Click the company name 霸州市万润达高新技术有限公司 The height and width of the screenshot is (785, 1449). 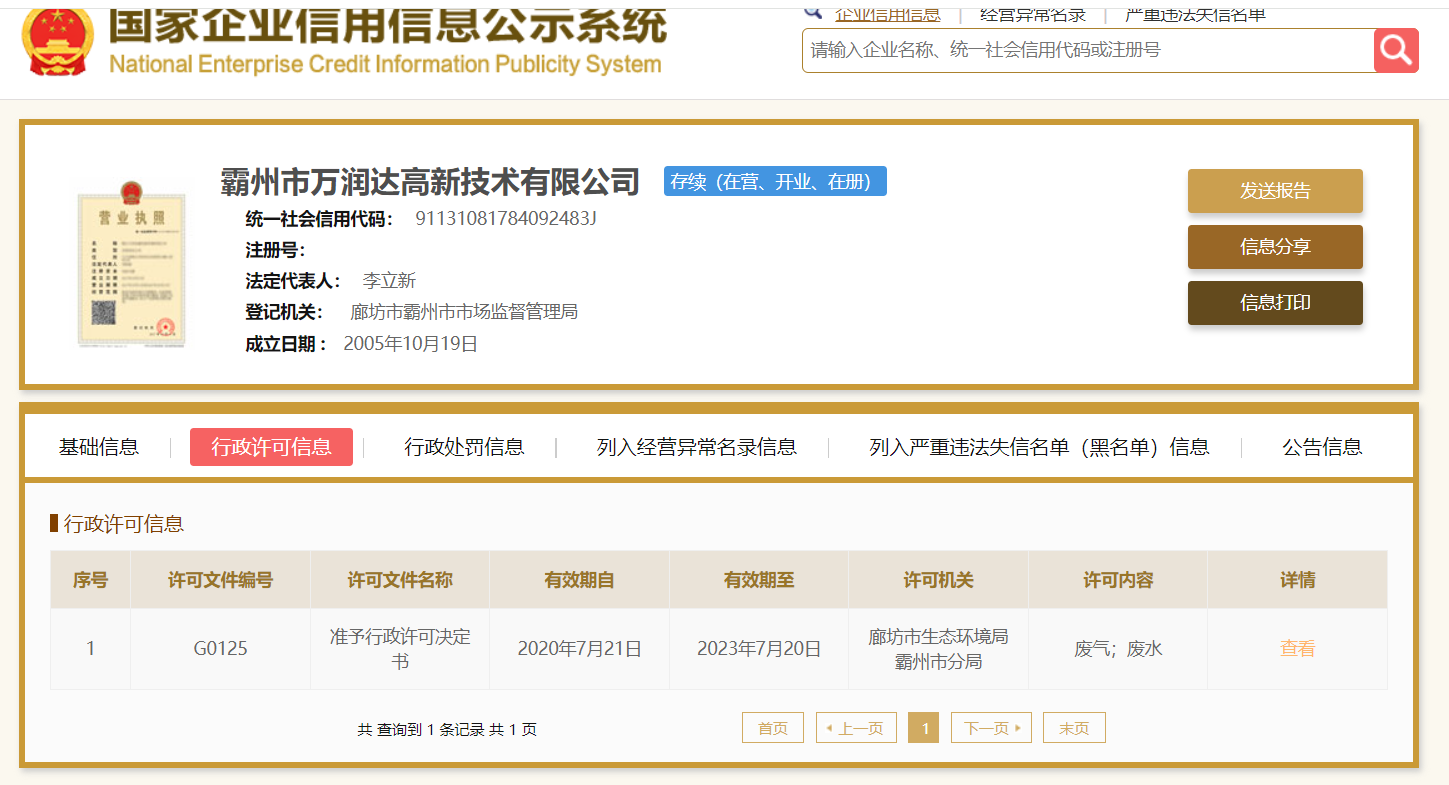[x=430, y=182]
